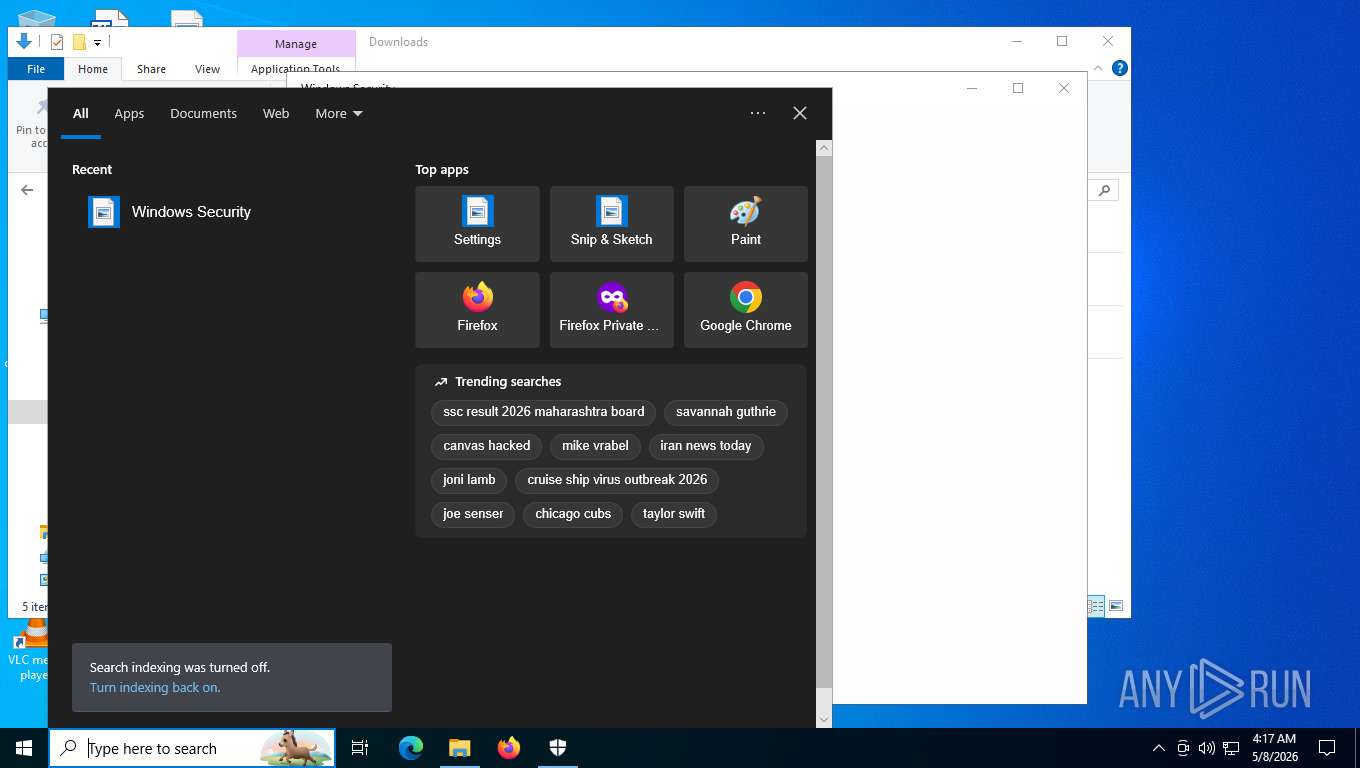
Task: Switch Explorer to details view icon
Action: click(x=1096, y=606)
